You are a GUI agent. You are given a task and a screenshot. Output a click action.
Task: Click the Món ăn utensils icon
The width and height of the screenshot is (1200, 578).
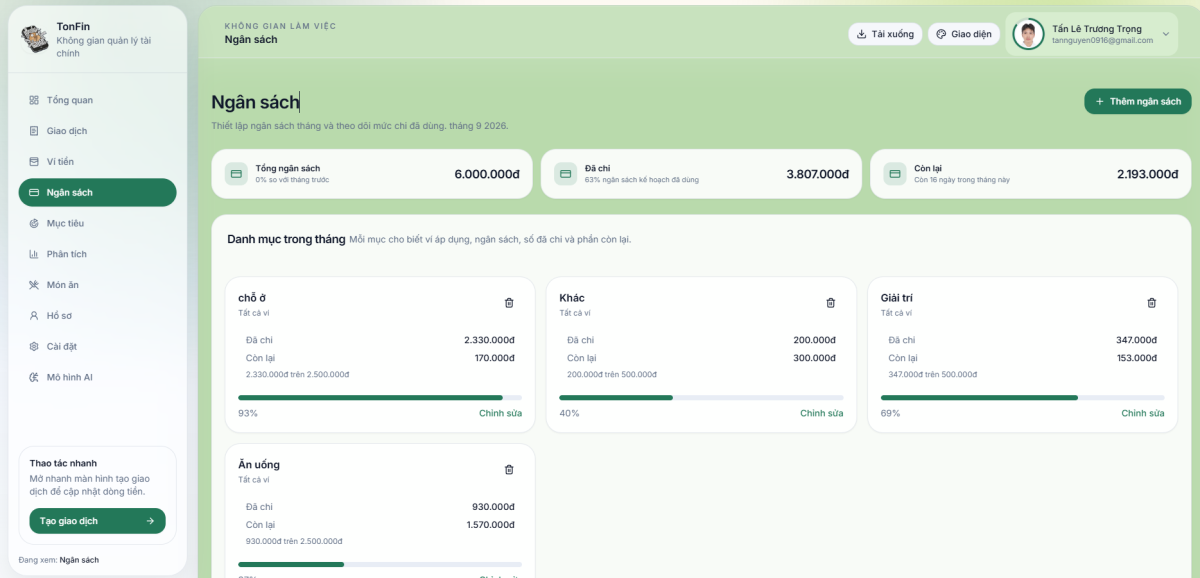pyautogui.click(x=34, y=285)
